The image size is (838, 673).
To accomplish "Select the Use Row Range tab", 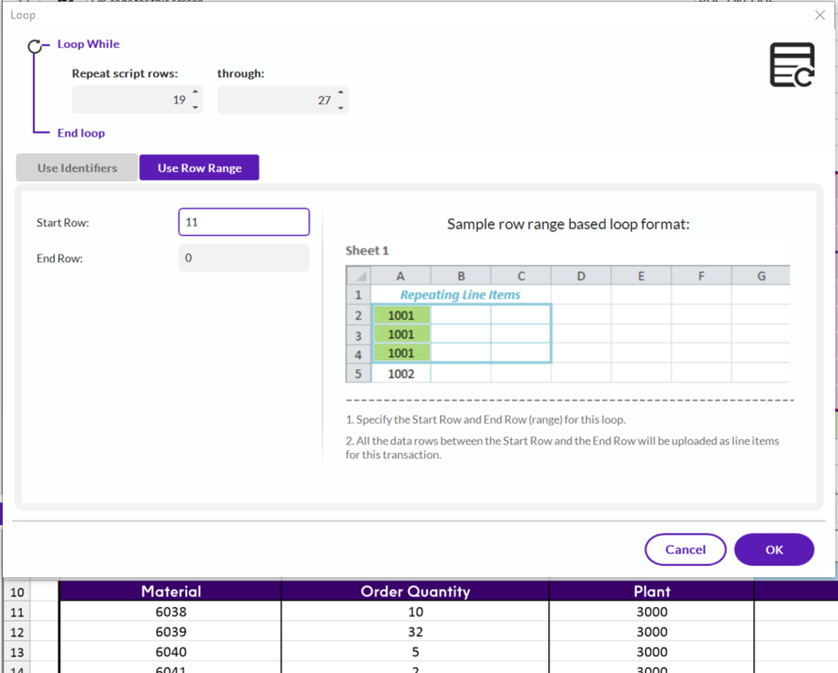I will (x=199, y=168).
